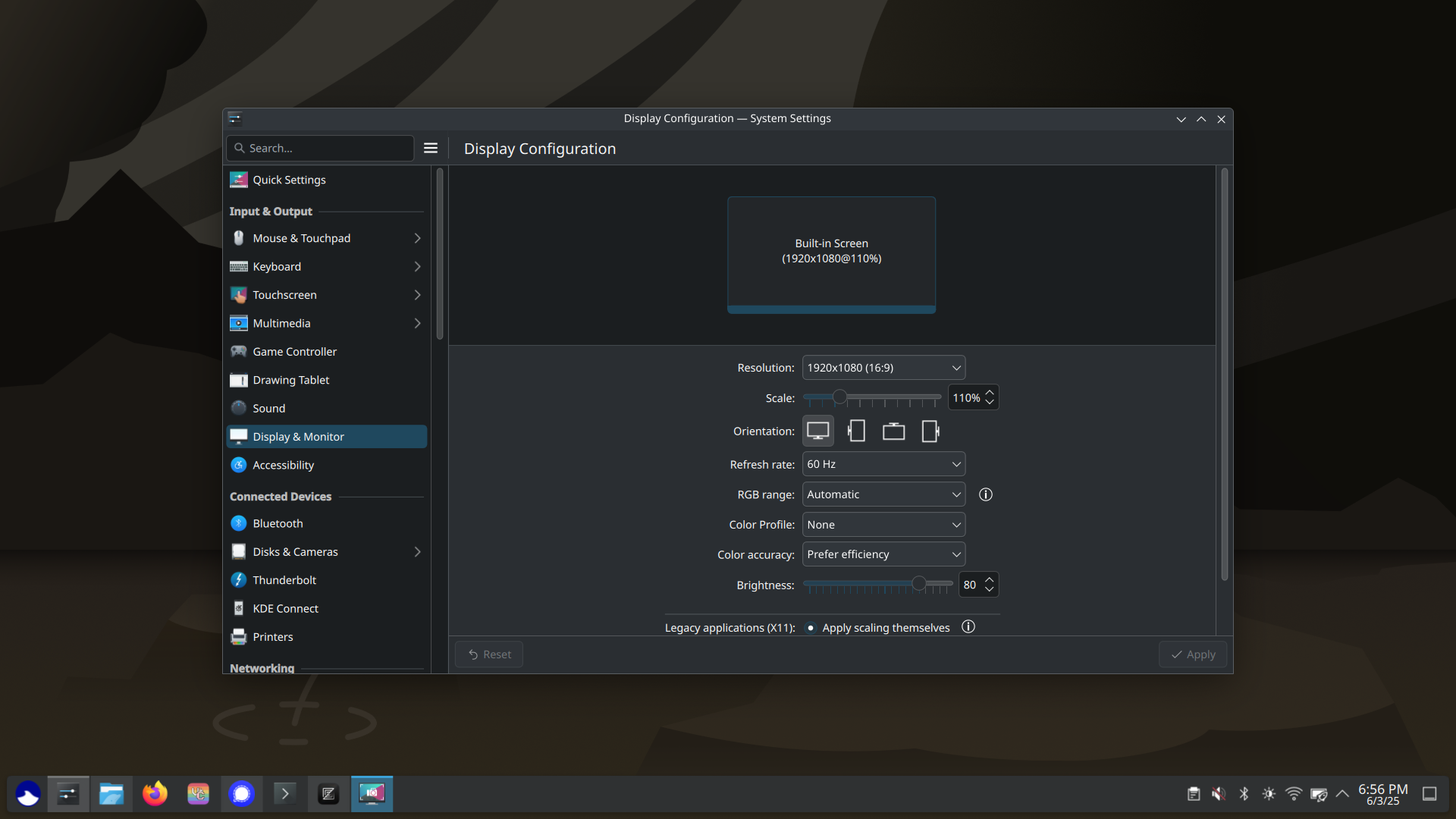The width and height of the screenshot is (1456, 819).
Task: Open the terminal from taskbar
Action: pyautogui.click(x=285, y=794)
